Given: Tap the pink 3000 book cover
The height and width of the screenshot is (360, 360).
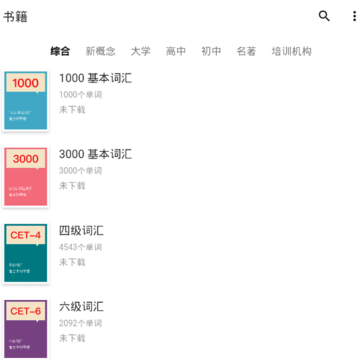Looking at the screenshot, I should click(26, 177).
